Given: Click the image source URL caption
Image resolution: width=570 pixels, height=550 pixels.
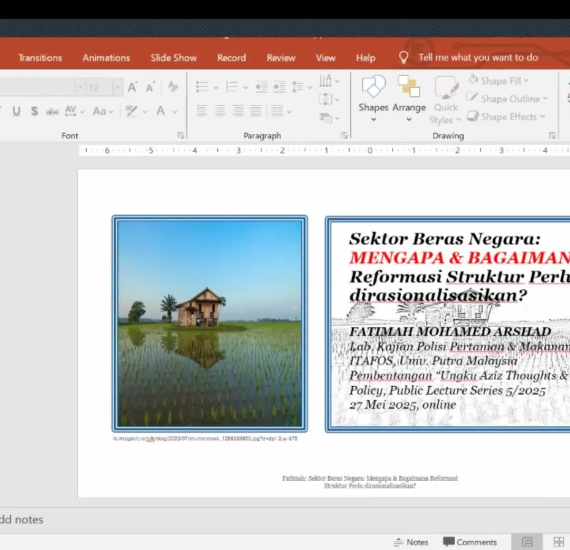Looking at the screenshot, I should 205,439.
